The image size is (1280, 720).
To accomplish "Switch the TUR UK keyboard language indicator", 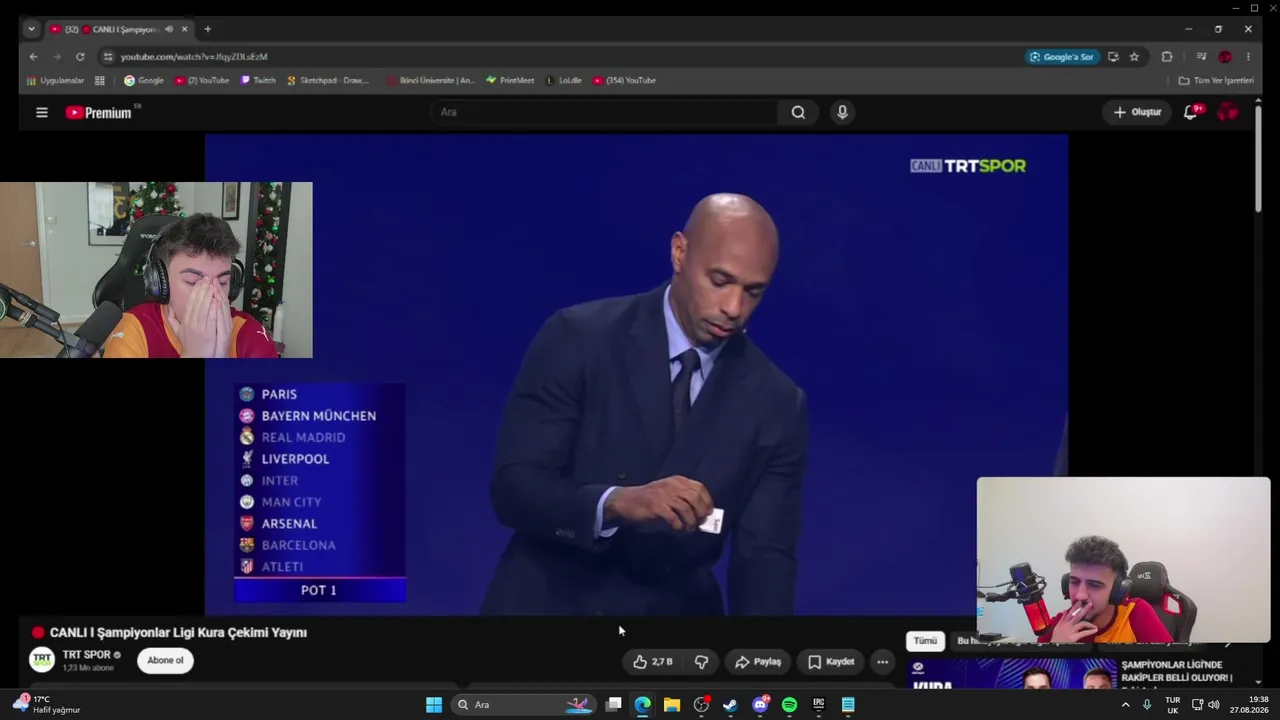I will 1173,705.
